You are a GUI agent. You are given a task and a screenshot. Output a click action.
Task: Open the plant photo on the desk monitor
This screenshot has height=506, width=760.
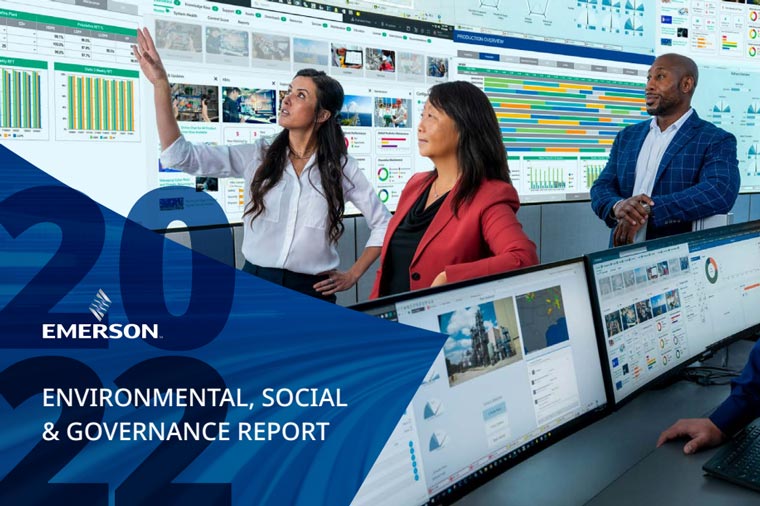[x=478, y=341]
